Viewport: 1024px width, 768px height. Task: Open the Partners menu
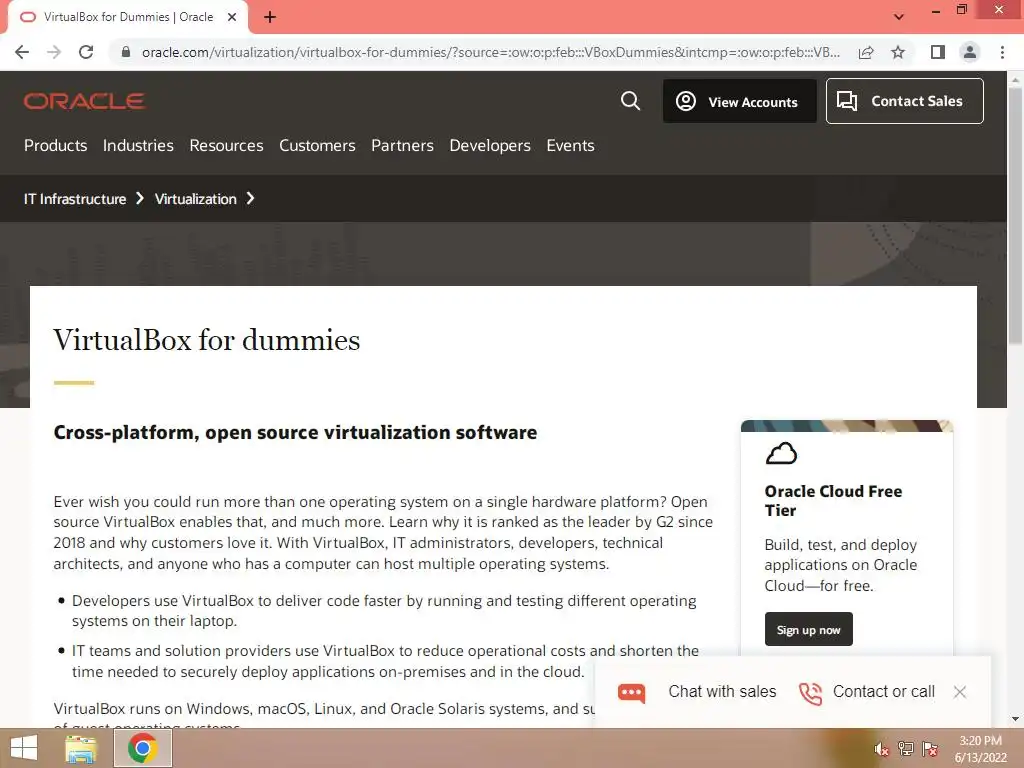click(x=402, y=146)
